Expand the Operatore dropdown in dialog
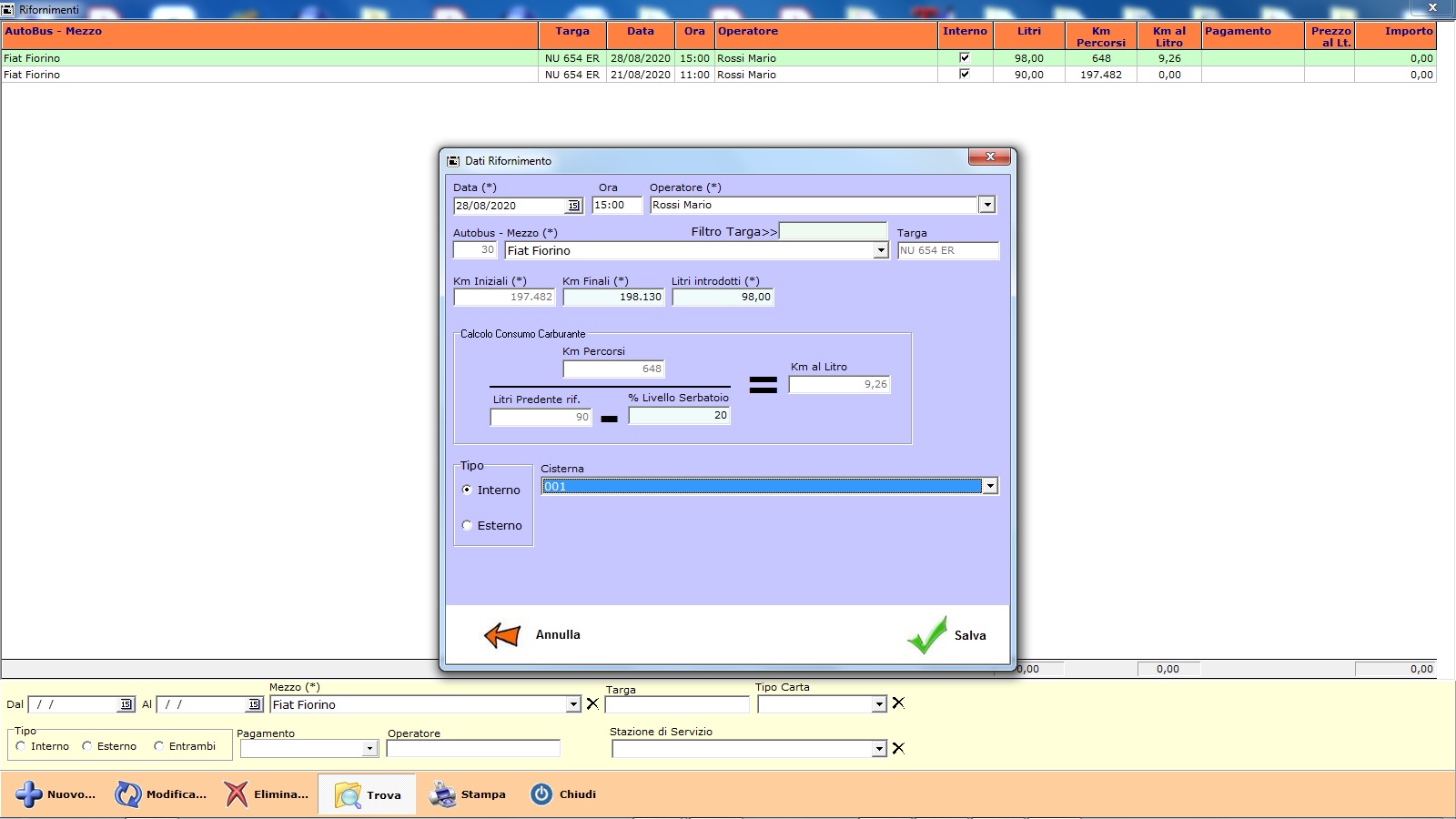 987,205
